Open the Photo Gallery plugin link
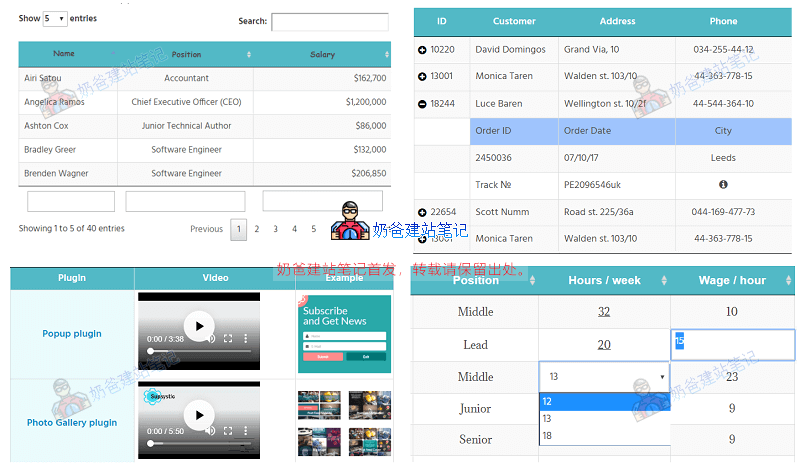This screenshot has height=465, width=800. tap(72, 423)
